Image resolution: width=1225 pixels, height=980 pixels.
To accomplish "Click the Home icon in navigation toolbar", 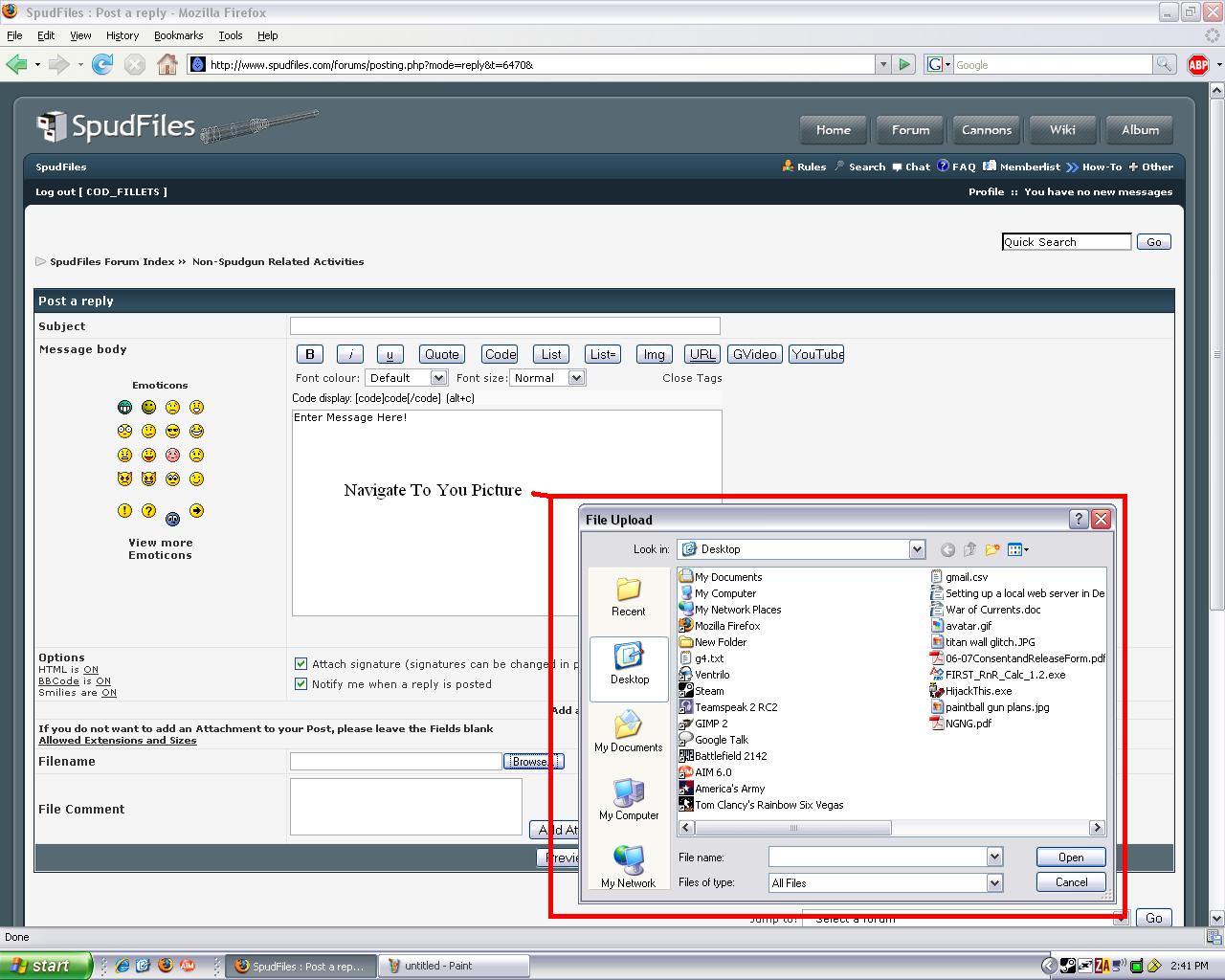I will click(x=167, y=64).
